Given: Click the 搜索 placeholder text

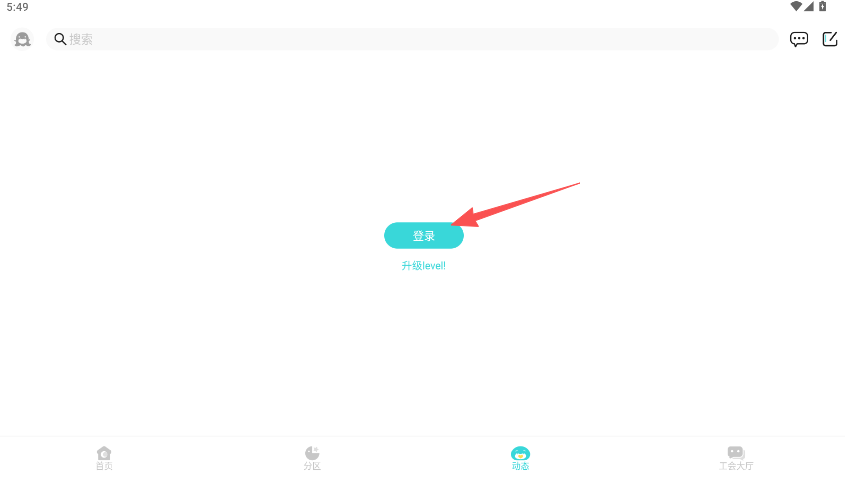Looking at the screenshot, I should [x=81, y=39].
